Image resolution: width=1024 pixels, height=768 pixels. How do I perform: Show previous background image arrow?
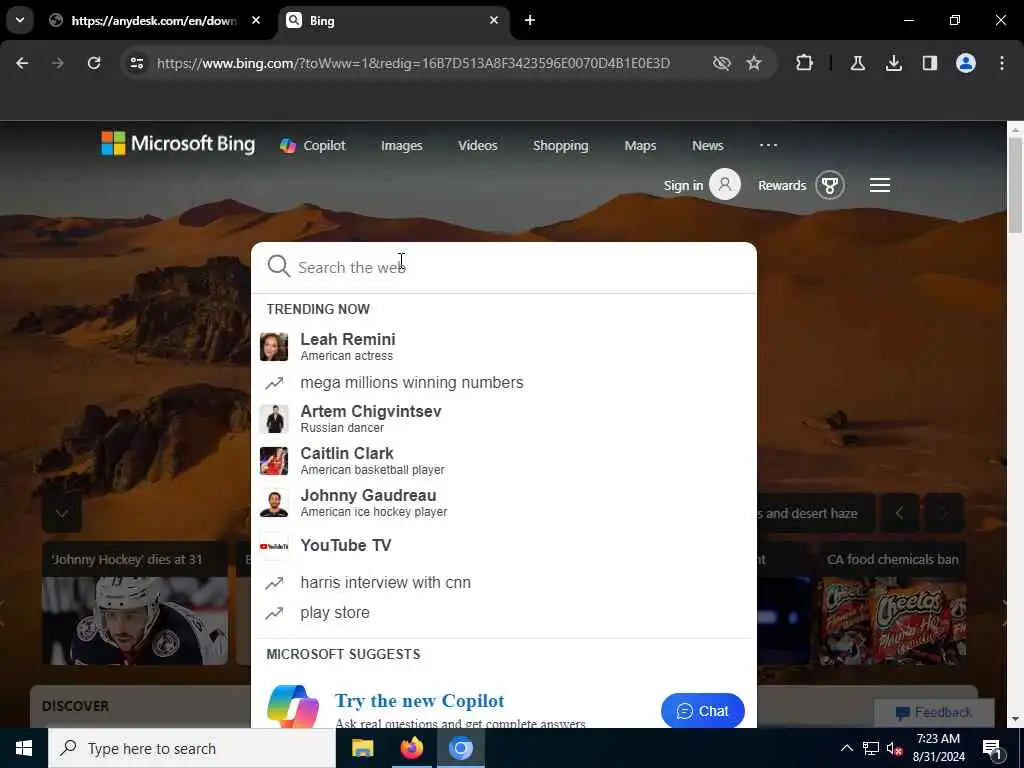pos(899,513)
